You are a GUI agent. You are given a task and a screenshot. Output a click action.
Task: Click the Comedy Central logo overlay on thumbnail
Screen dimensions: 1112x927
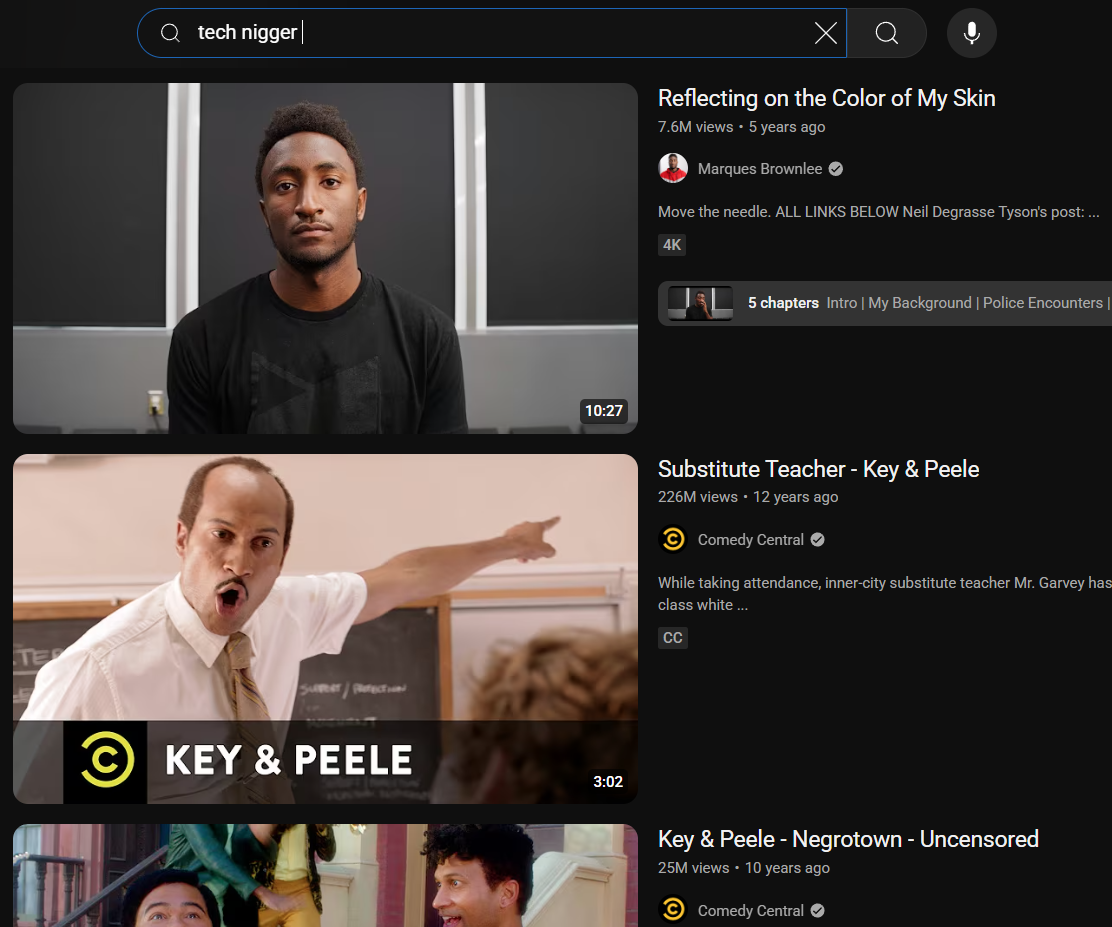pos(106,760)
